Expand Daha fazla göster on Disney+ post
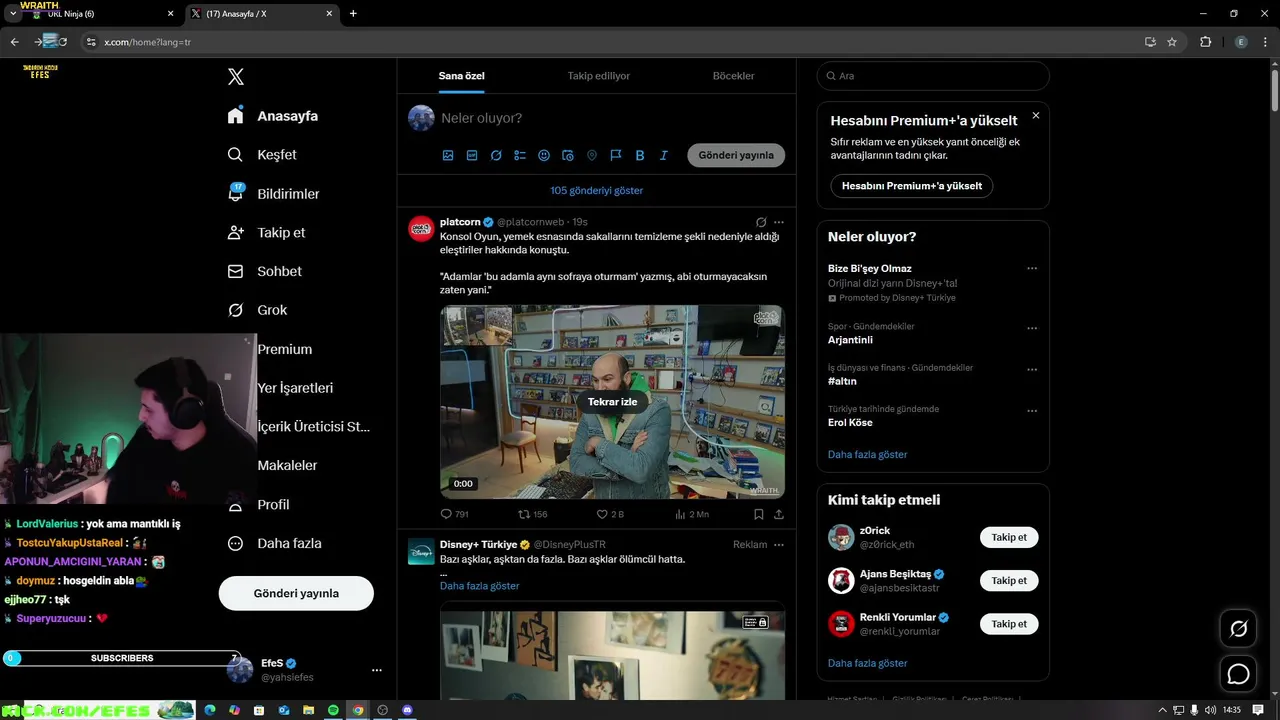 click(480, 586)
